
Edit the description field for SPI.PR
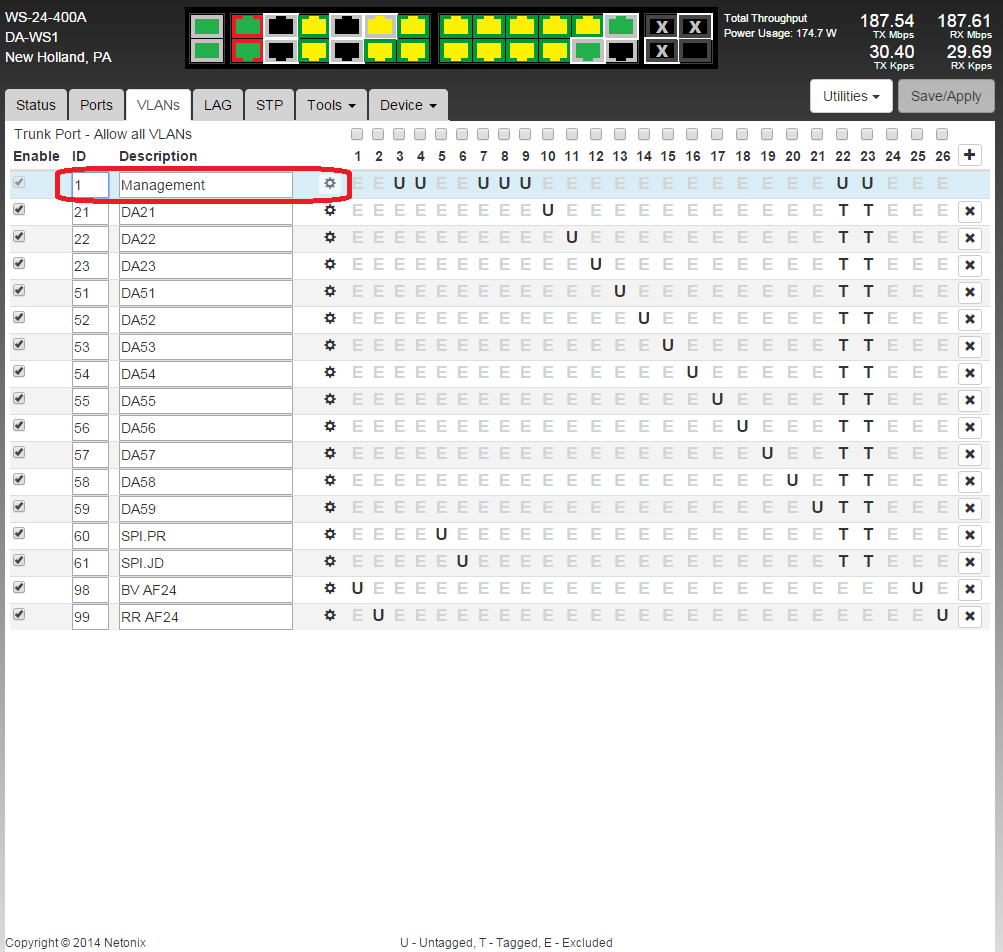click(205, 536)
